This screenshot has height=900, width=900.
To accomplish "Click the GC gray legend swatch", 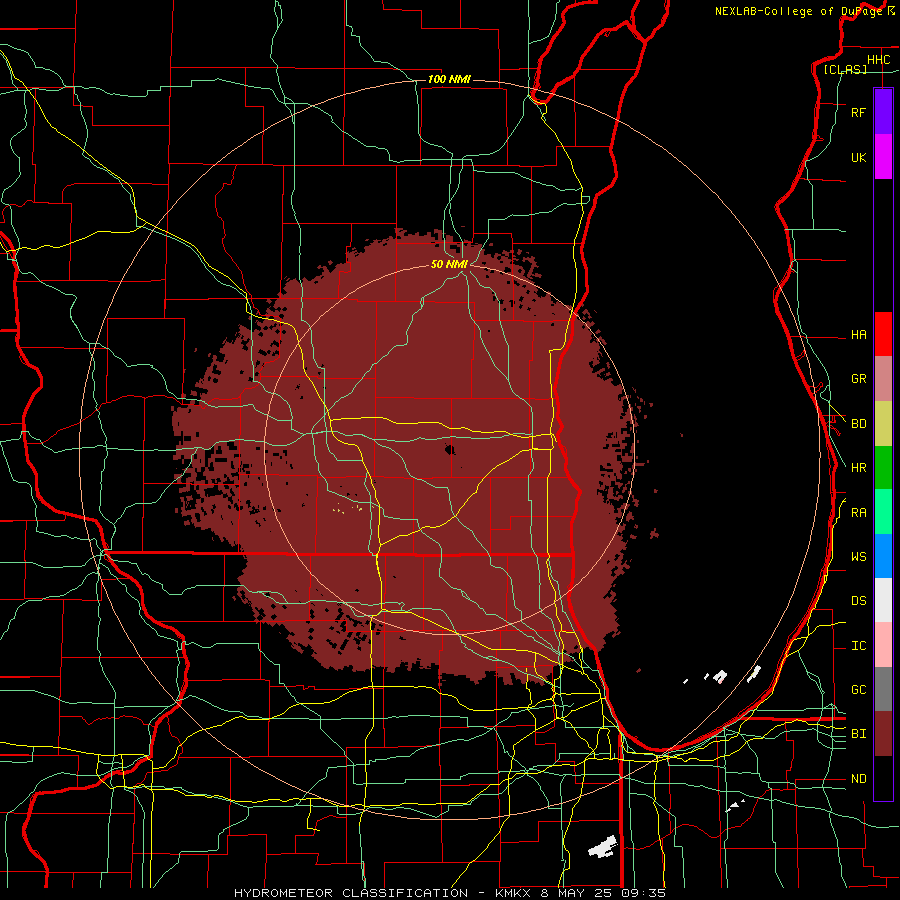I will 883,689.
